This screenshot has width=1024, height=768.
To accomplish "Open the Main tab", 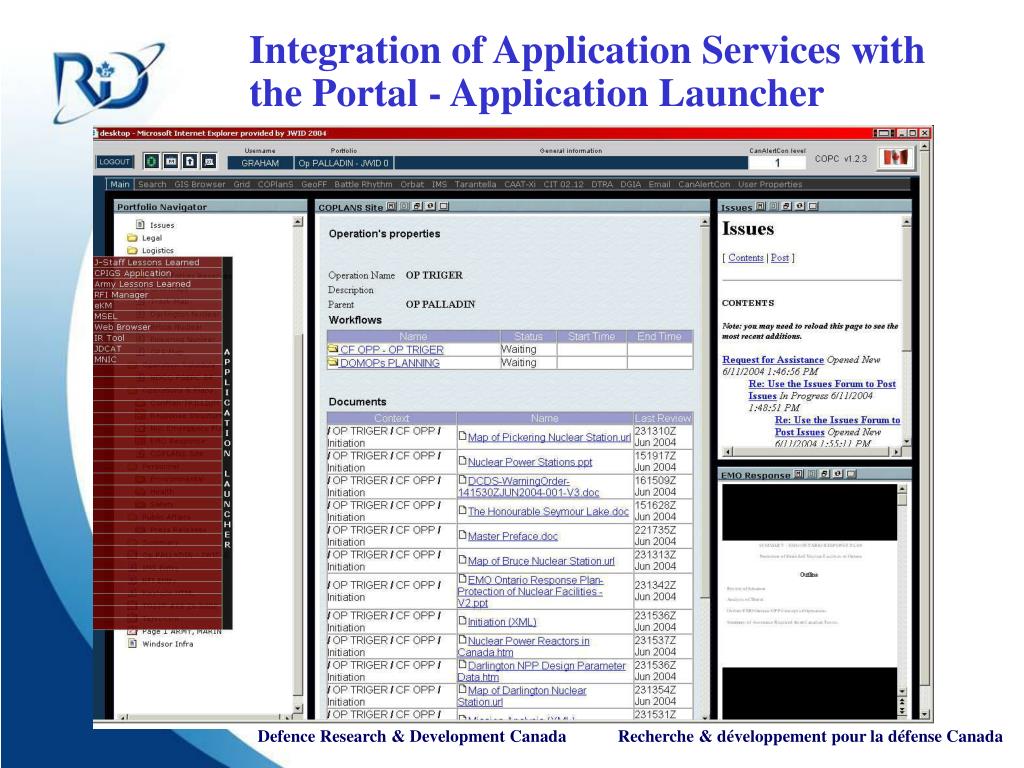I will (x=120, y=184).
